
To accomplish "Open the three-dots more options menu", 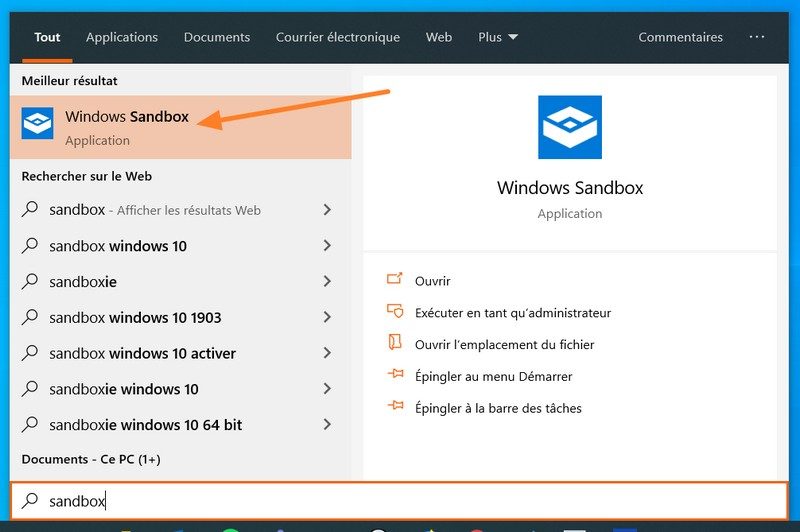I will (x=757, y=37).
